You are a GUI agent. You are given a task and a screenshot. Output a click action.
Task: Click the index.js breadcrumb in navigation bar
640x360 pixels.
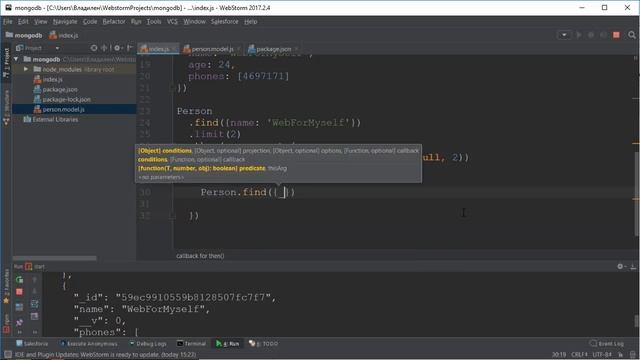64,36
